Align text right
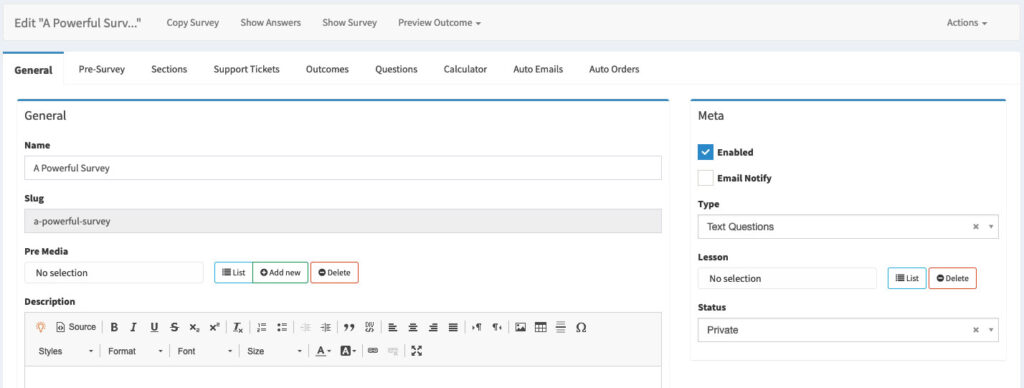Viewport: 1024px width, 388px height. pos(433,327)
